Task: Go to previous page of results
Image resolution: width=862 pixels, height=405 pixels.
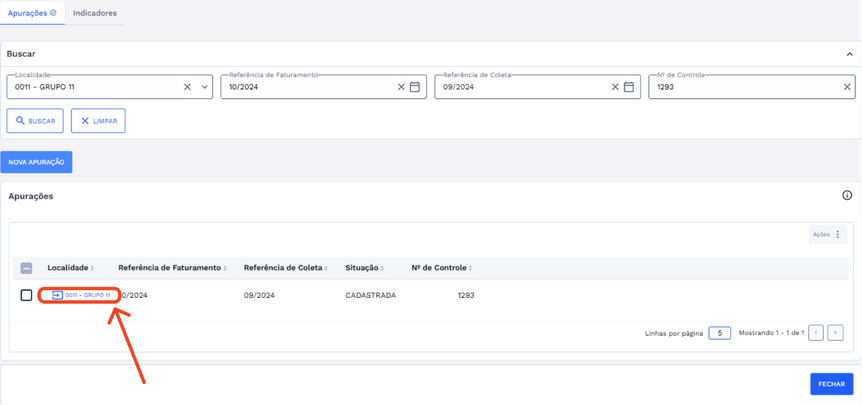Action: pos(816,333)
